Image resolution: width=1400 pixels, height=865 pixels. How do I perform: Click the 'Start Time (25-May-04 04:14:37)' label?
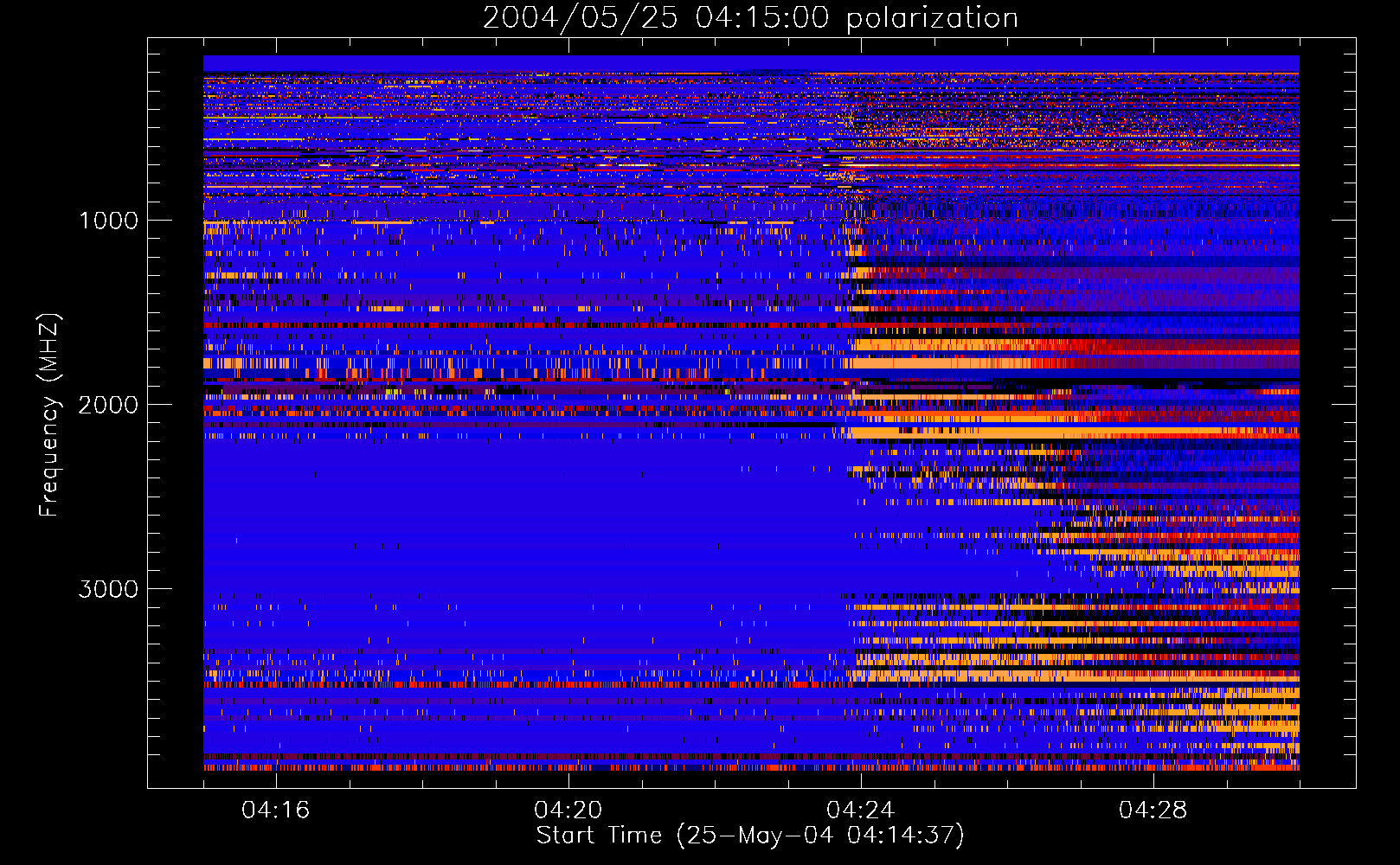coord(750,836)
